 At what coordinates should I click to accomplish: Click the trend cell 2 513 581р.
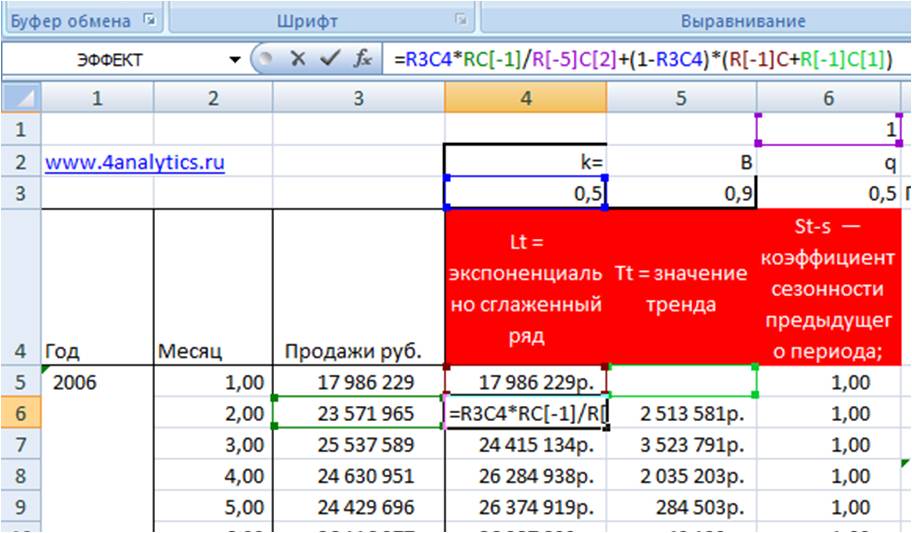point(681,413)
